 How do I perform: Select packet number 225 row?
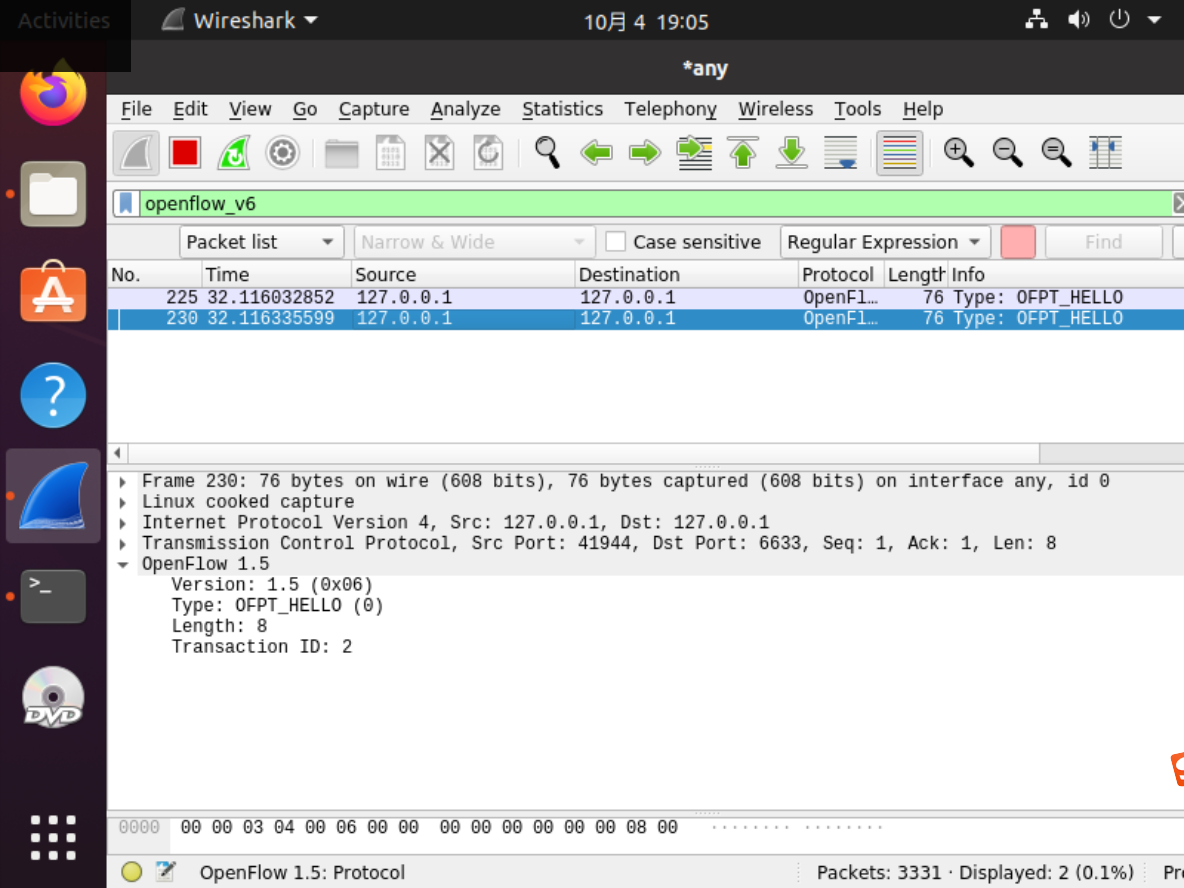[646, 298]
